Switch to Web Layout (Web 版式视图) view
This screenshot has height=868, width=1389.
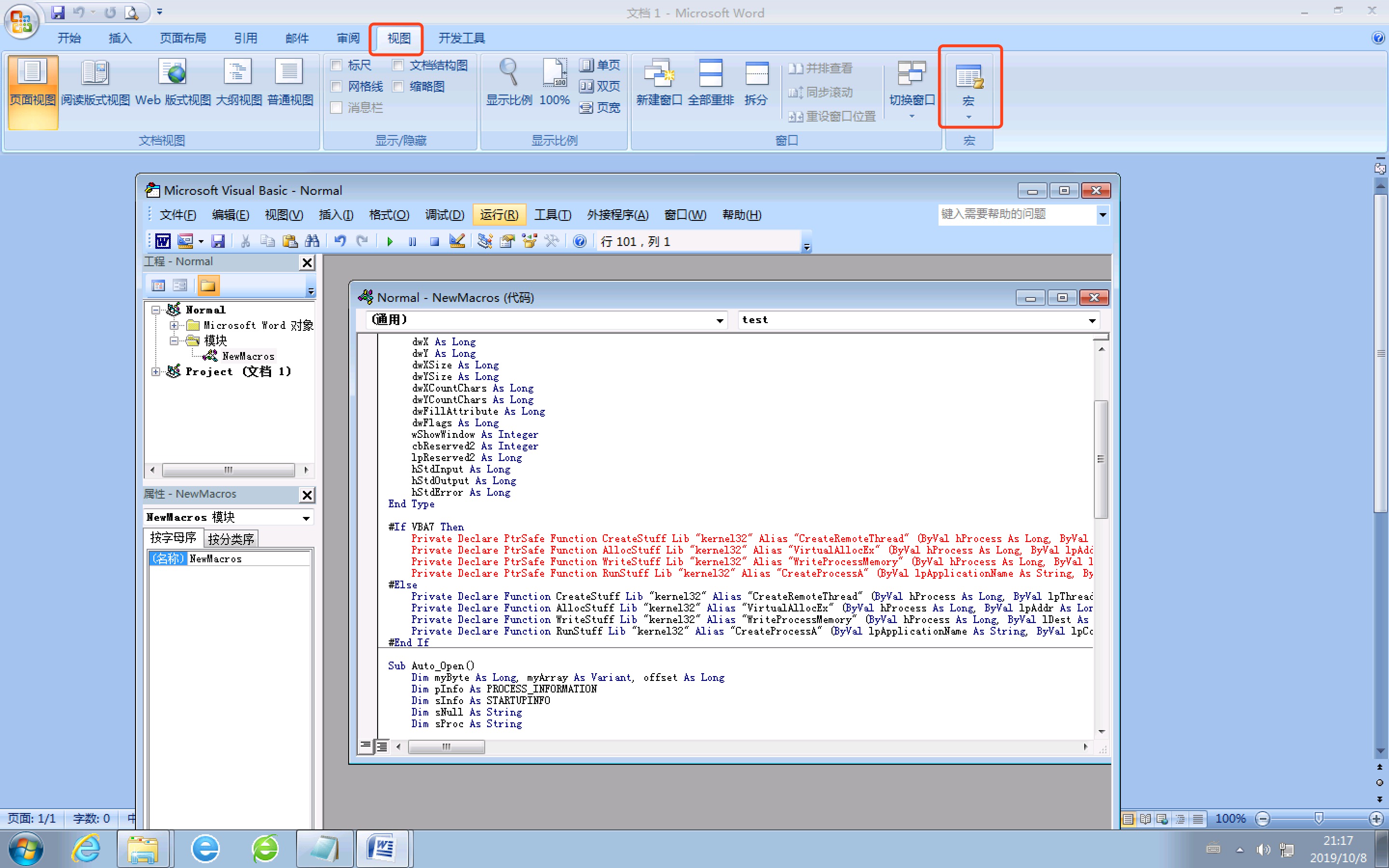173,82
